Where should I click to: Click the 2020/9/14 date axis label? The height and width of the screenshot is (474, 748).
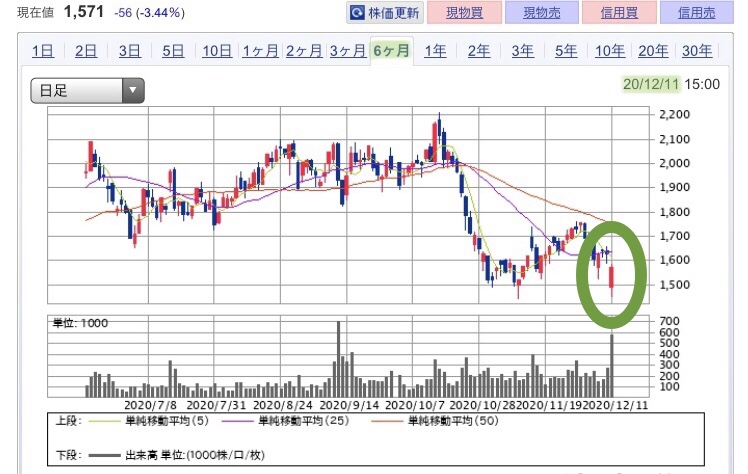[x=349, y=405]
